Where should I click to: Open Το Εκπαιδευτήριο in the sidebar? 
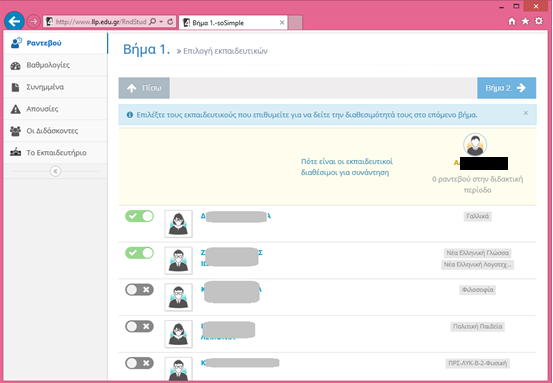(x=56, y=152)
